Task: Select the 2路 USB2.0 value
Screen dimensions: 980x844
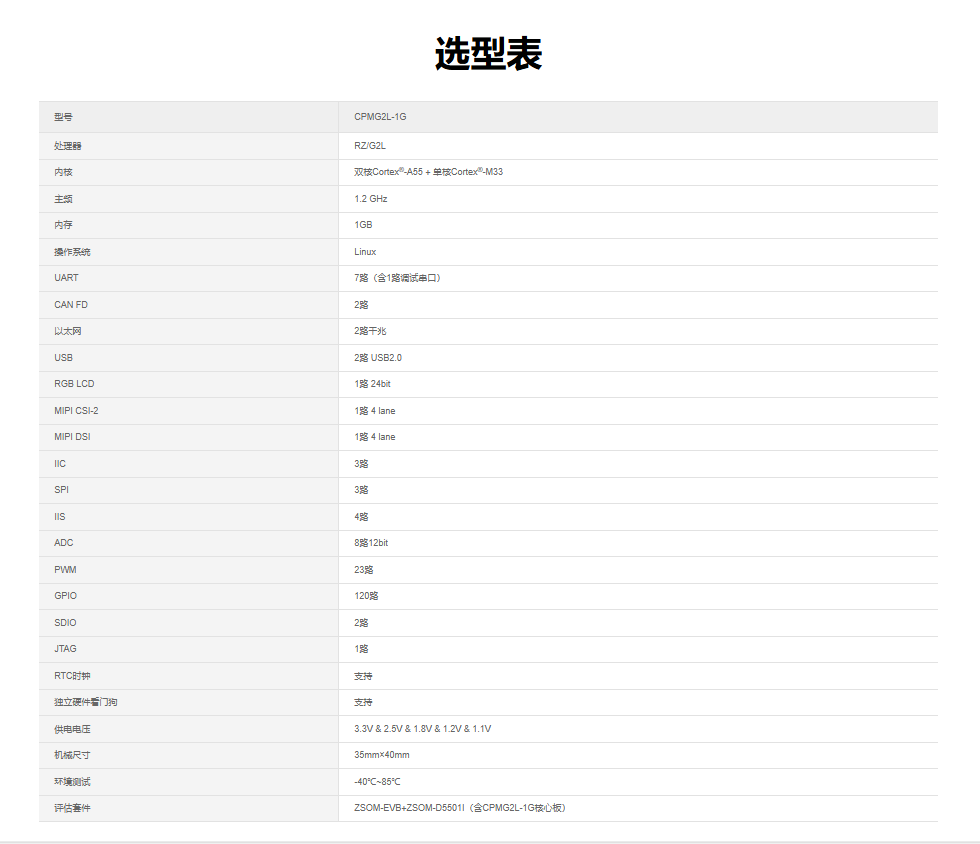Action: click(378, 358)
